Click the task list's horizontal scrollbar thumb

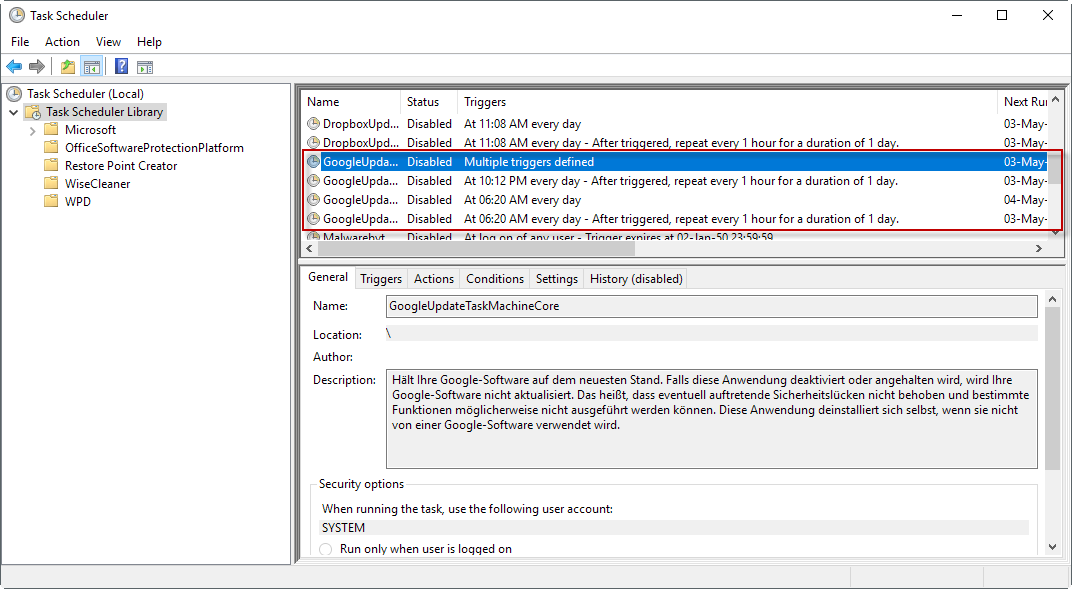[x=477, y=249]
